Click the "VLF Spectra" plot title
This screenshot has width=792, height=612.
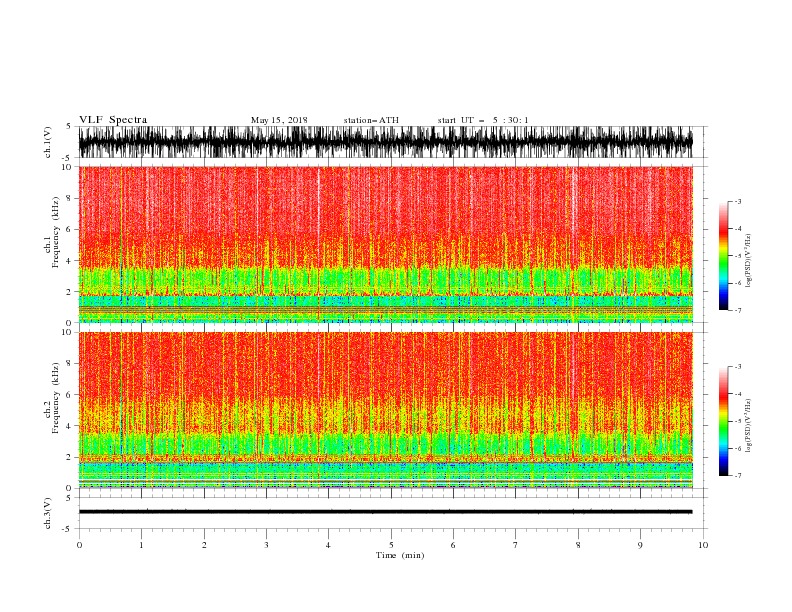[x=113, y=120]
